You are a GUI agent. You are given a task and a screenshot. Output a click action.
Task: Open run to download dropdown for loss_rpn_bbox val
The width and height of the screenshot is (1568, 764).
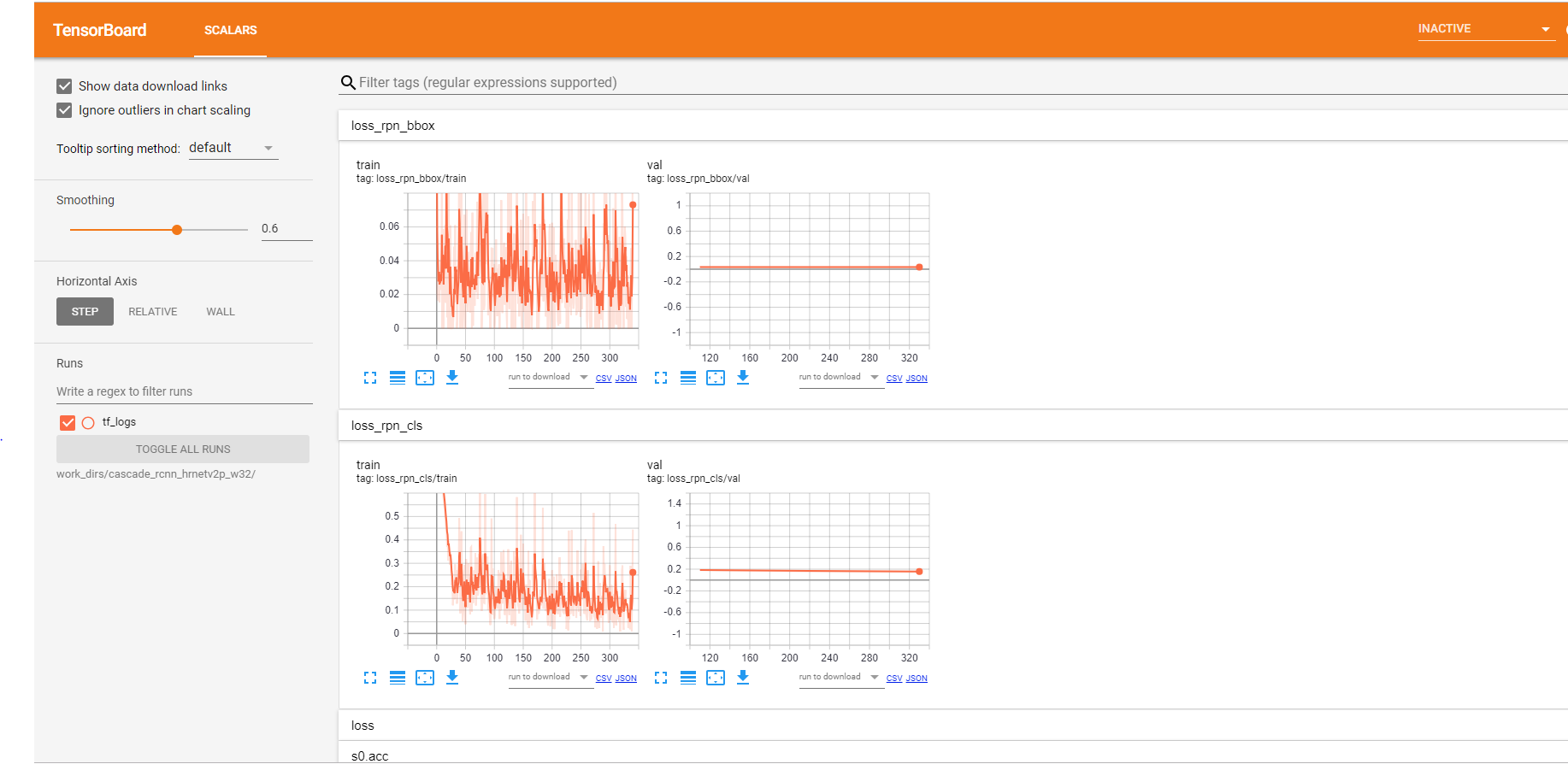(x=840, y=378)
